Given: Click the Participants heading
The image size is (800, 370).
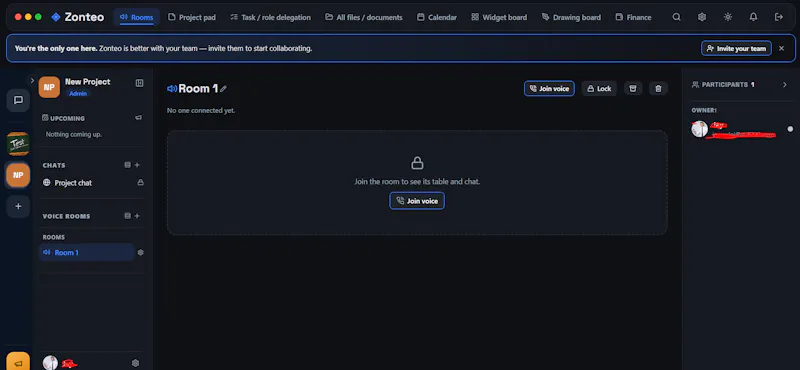Looking at the screenshot, I should (723, 85).
